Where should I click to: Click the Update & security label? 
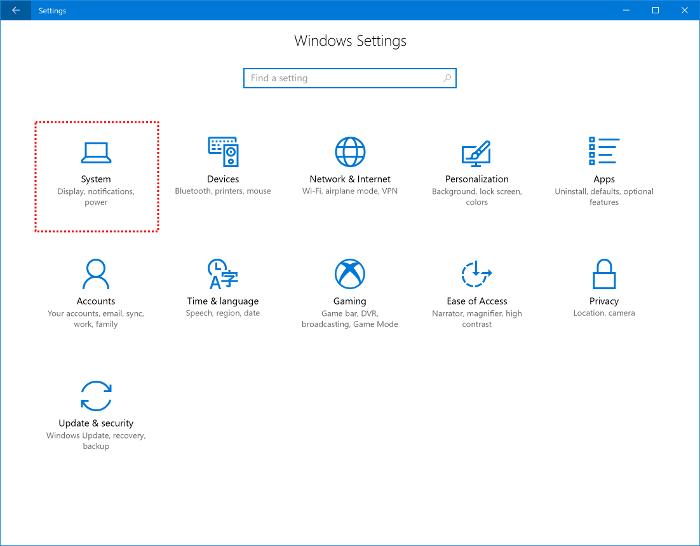tap(96, 423)
